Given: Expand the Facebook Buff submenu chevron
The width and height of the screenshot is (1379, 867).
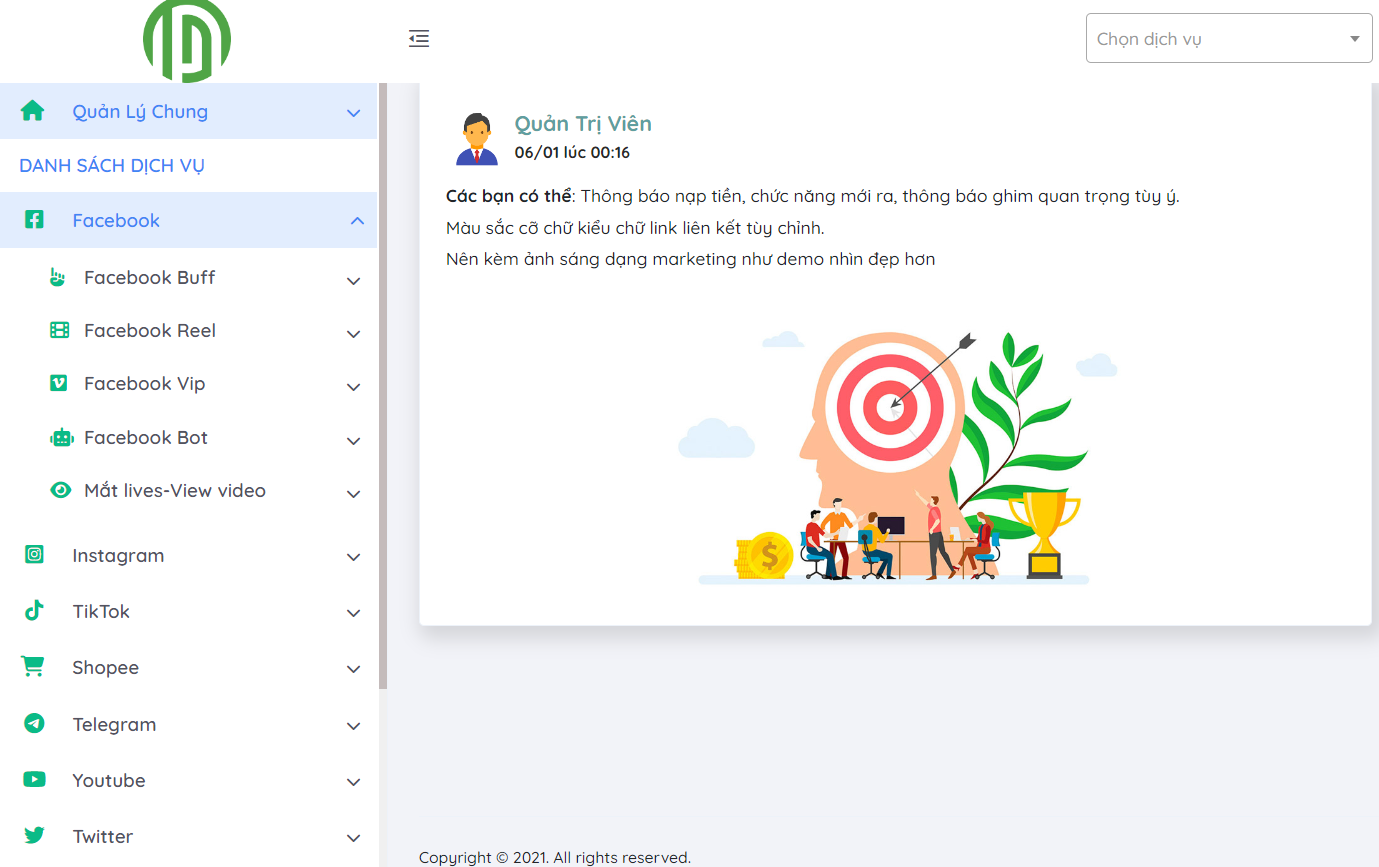Looking at the screenshot, I should 353,281.
